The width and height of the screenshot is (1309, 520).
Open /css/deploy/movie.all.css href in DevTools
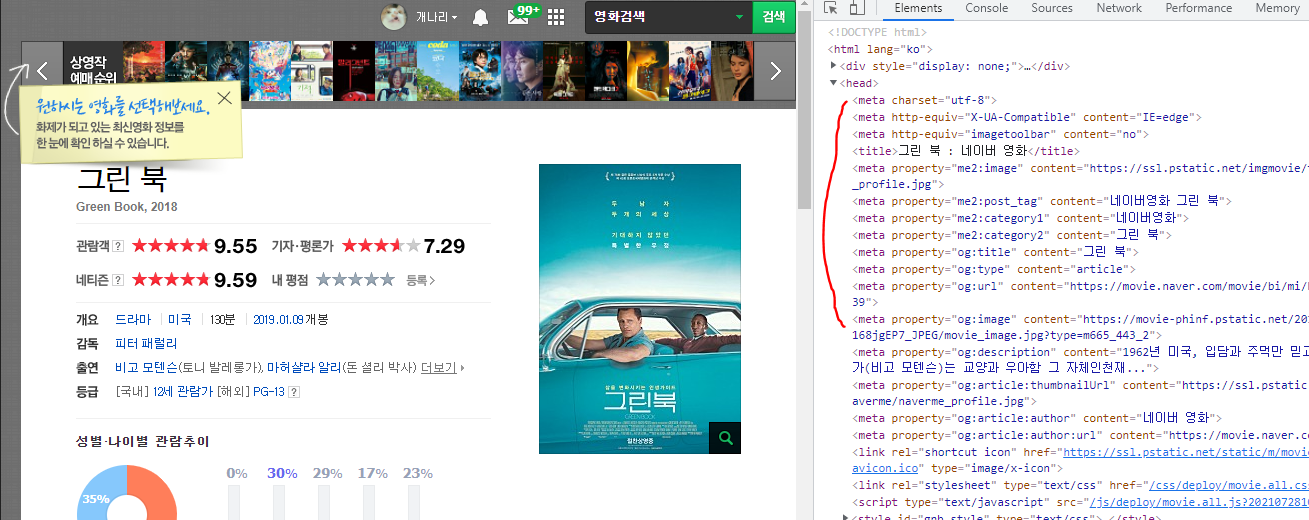click(x=1228, y=485)
